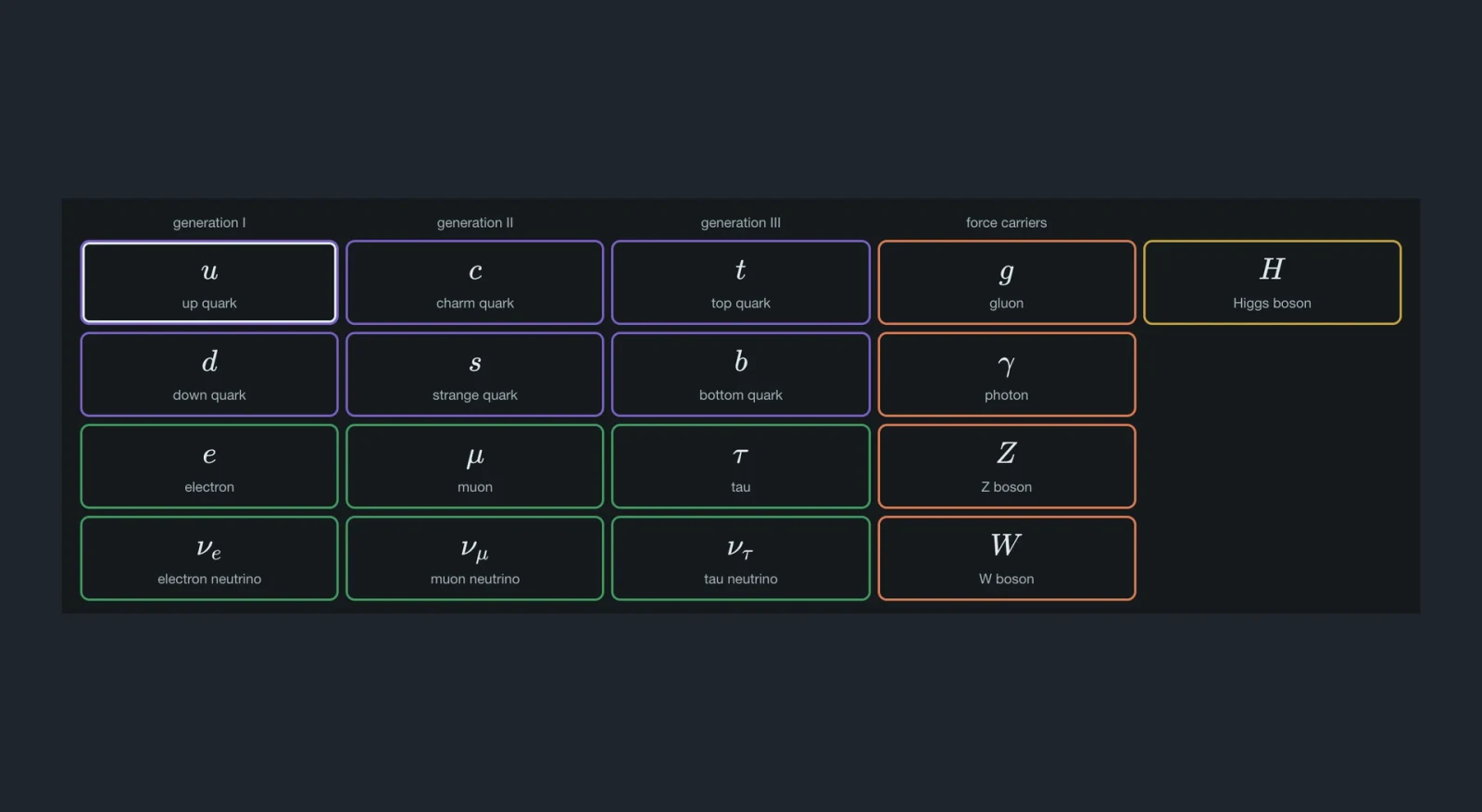Choose the tau particle card
Image resolution: width=1482 pixels, height=812 pixels.
[x=741, y=466]
